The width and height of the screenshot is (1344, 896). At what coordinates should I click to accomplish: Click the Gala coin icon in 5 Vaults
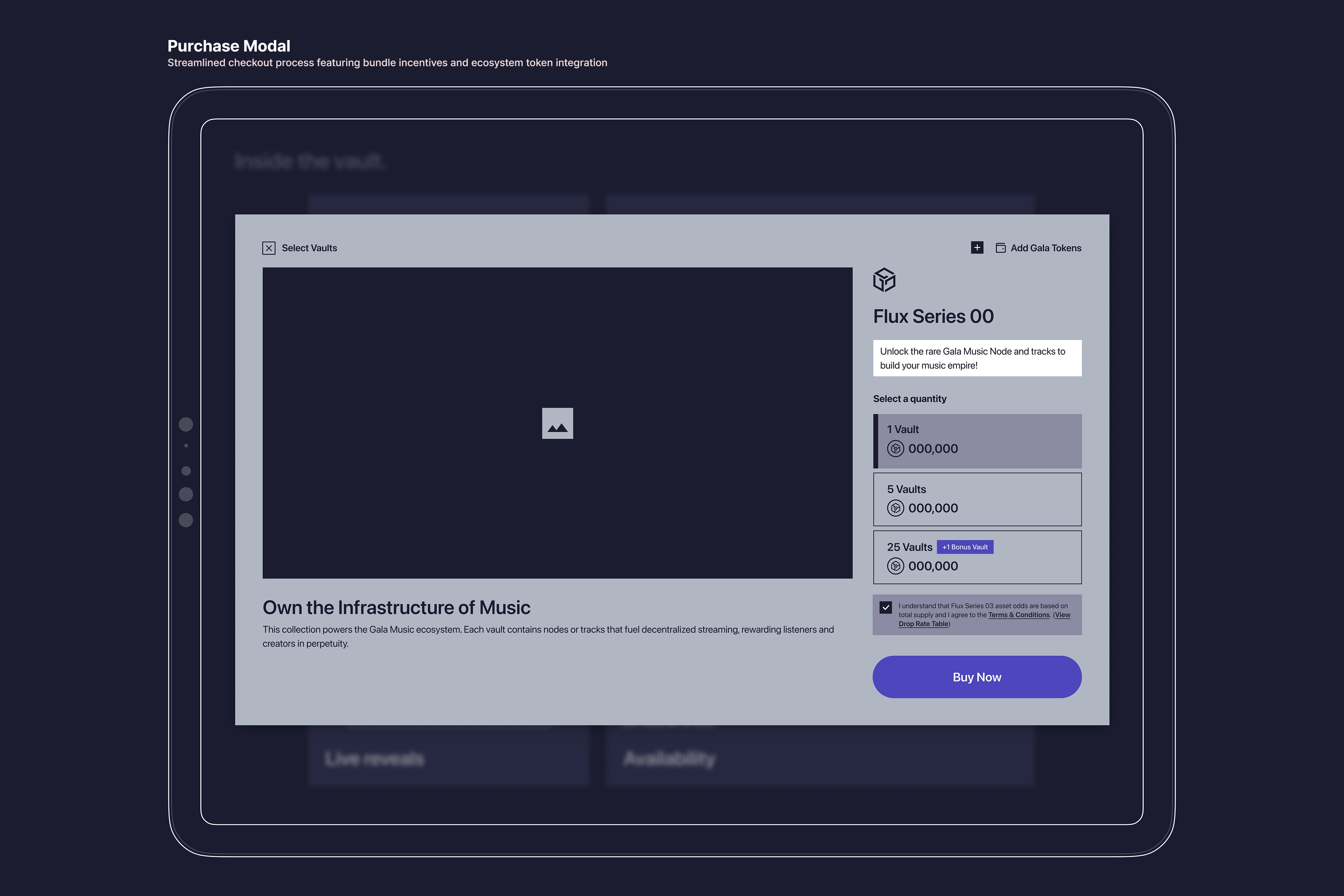pyautogui.click(x=895, y=508)
